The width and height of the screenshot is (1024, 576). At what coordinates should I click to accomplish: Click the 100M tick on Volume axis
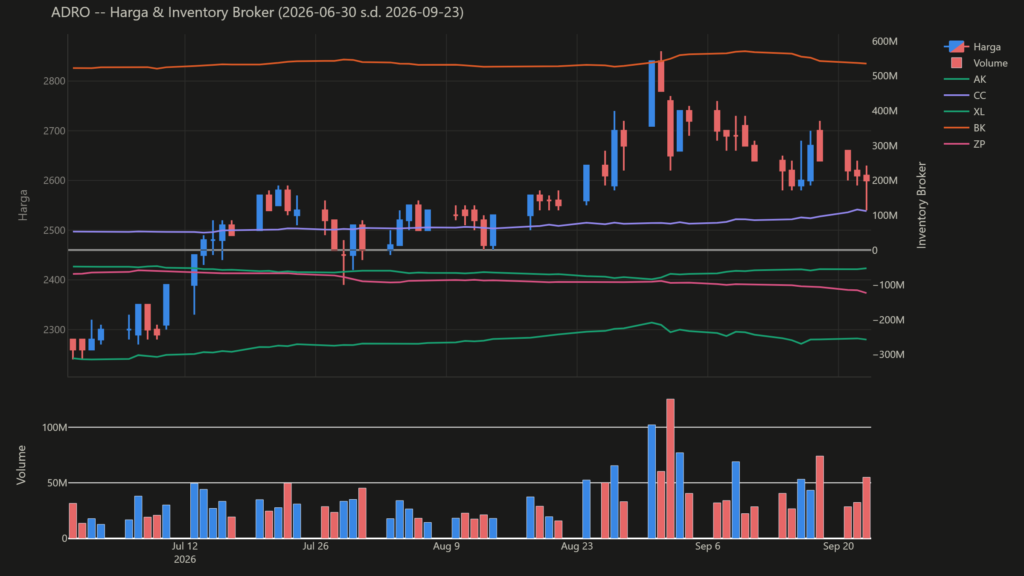click(54, 428)
